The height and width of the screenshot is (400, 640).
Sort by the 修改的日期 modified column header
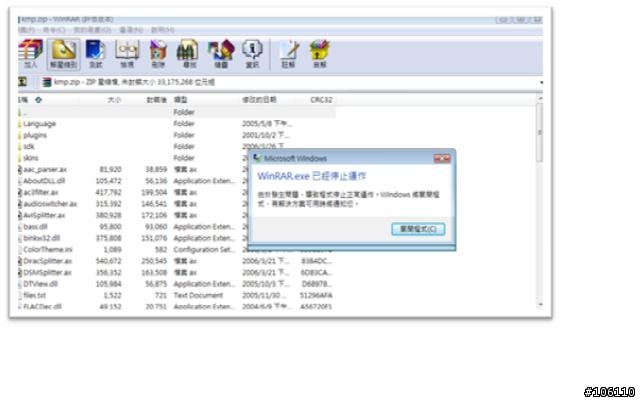259,100
